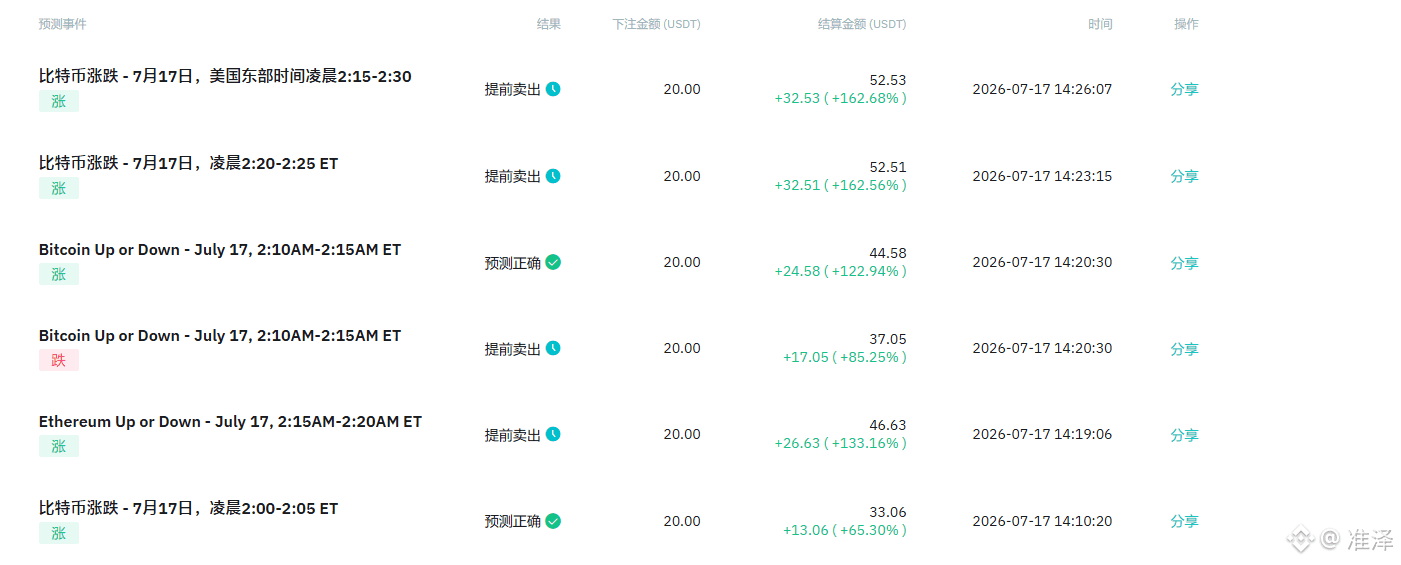Open 比特币涨跌 美国东部时间凌晨2:15-2:30 event

(225, 76)
